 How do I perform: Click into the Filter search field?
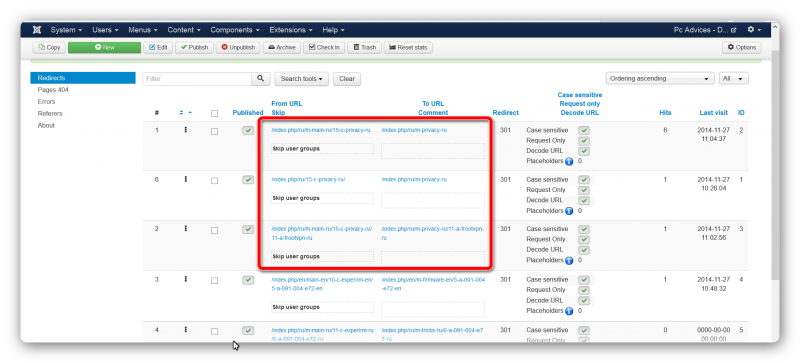point(197,79)
